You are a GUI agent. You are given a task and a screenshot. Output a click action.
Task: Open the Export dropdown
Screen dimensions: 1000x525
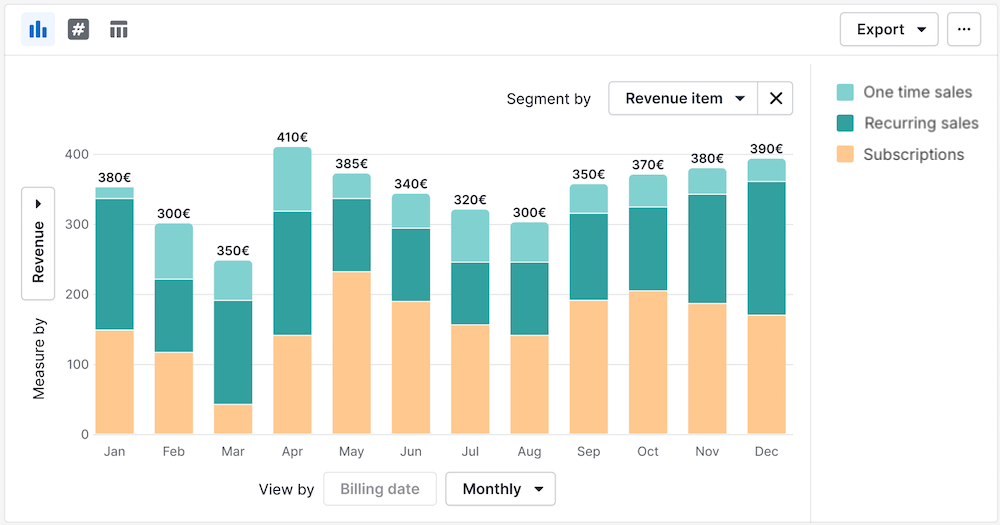(889, 29)
